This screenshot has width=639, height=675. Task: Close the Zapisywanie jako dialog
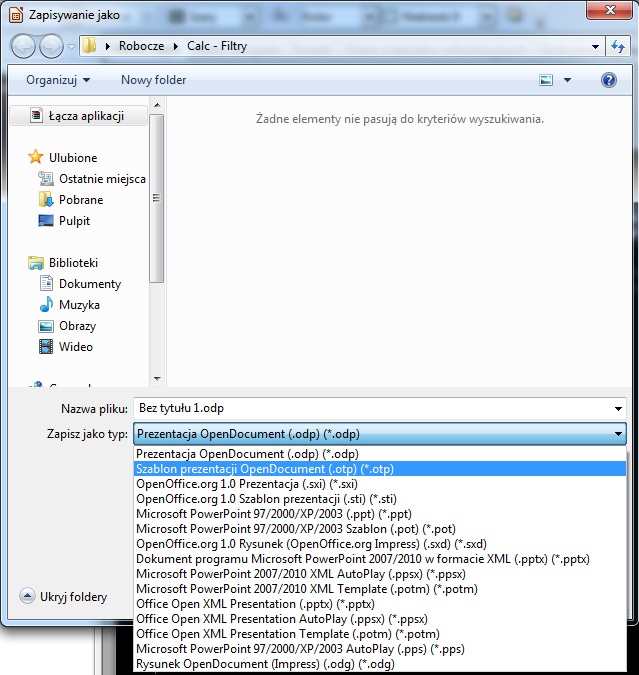tap(610, 10)
